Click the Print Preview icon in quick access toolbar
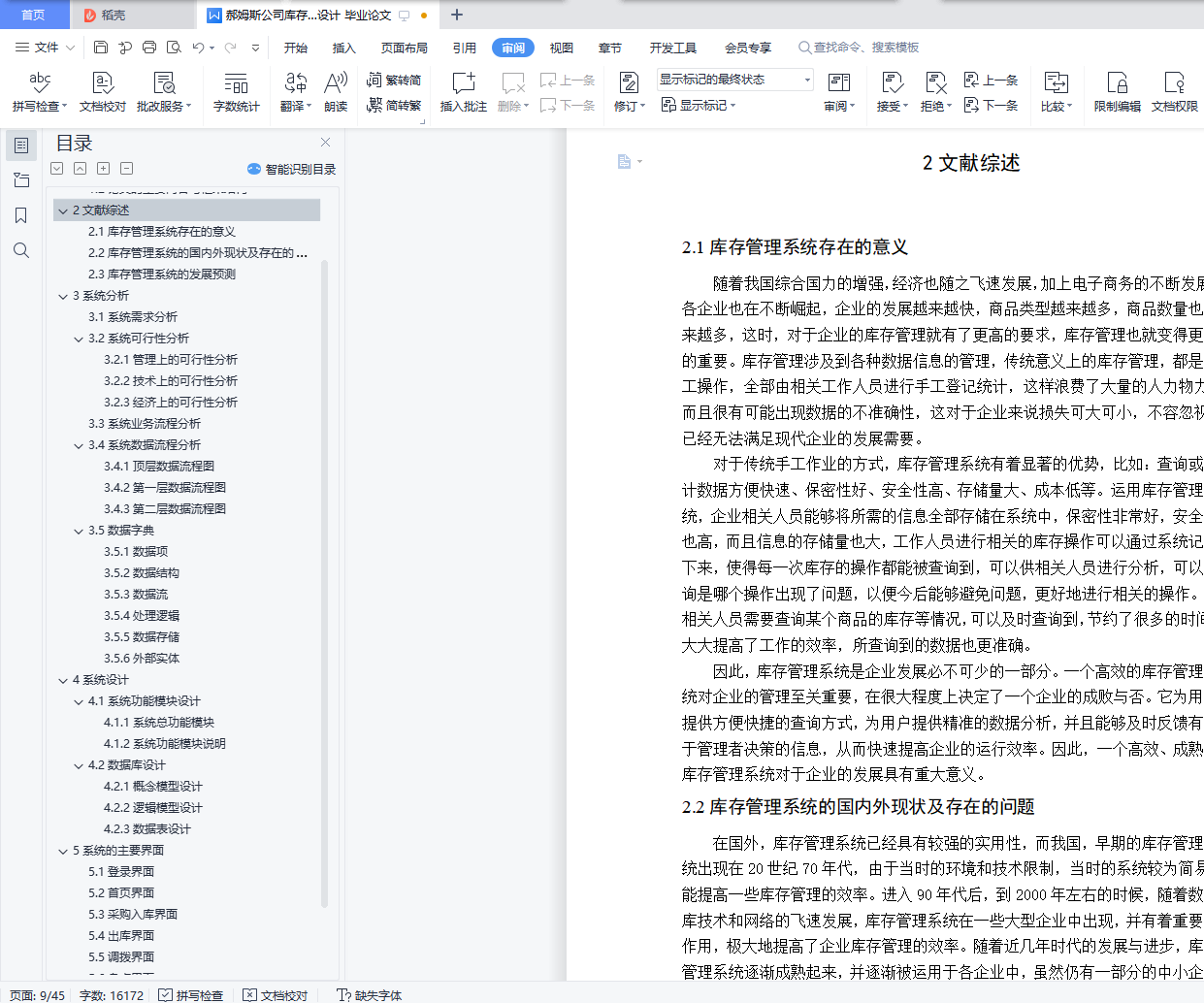Viewport: 1204px width, 1003px height. click(x=174, y=47)
